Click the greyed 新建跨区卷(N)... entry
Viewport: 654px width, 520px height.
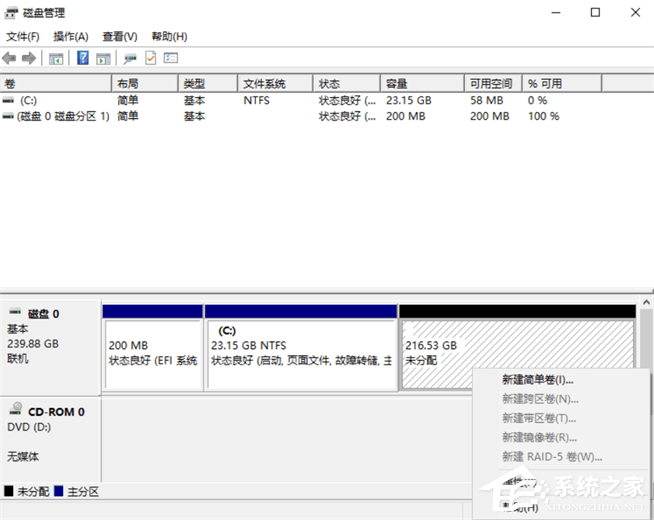click(540, 399)
